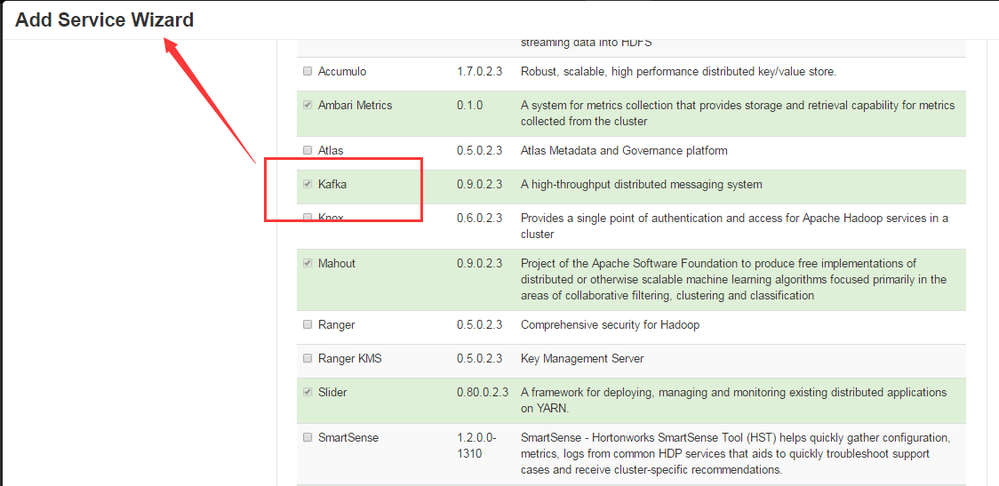Click the Atlas service name
Screen dimensions: 999x486
(331, 150)
